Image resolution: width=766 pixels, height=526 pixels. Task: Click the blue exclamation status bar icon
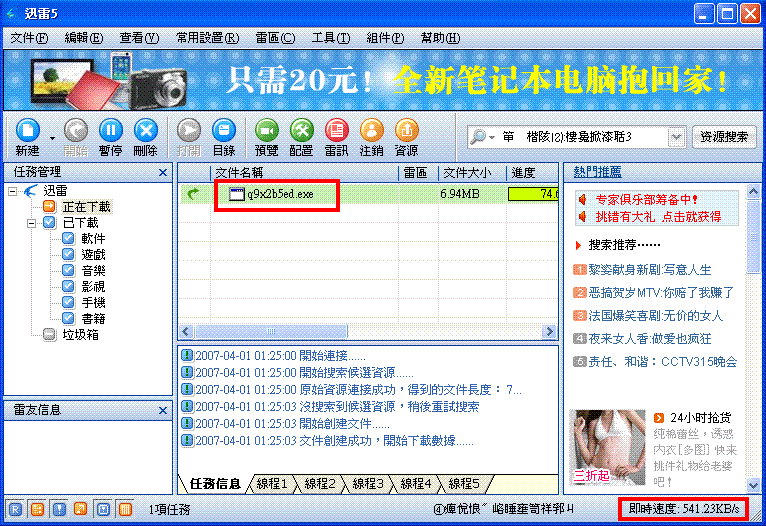point(59,509)
